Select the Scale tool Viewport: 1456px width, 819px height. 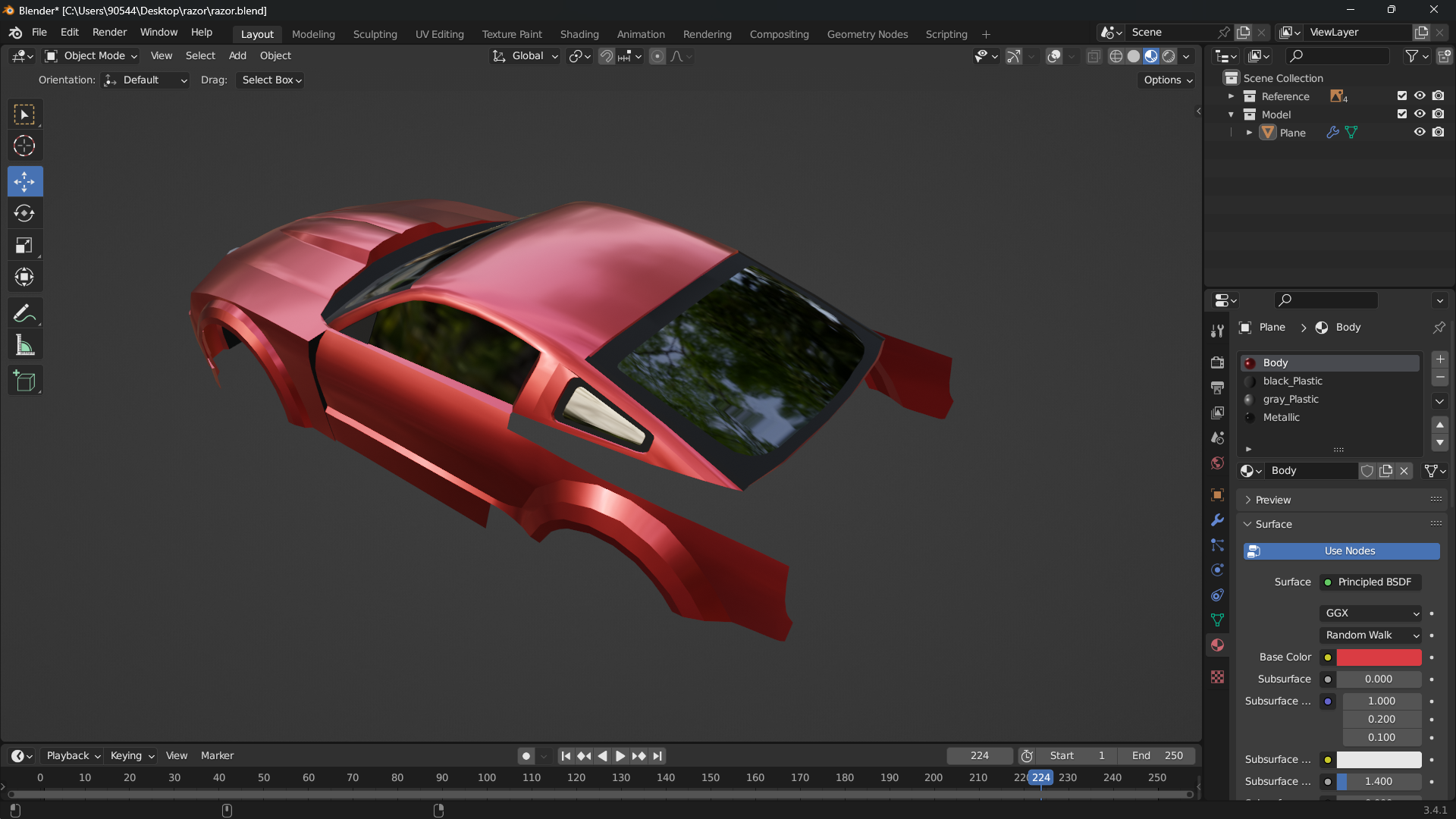pos(24,246)
